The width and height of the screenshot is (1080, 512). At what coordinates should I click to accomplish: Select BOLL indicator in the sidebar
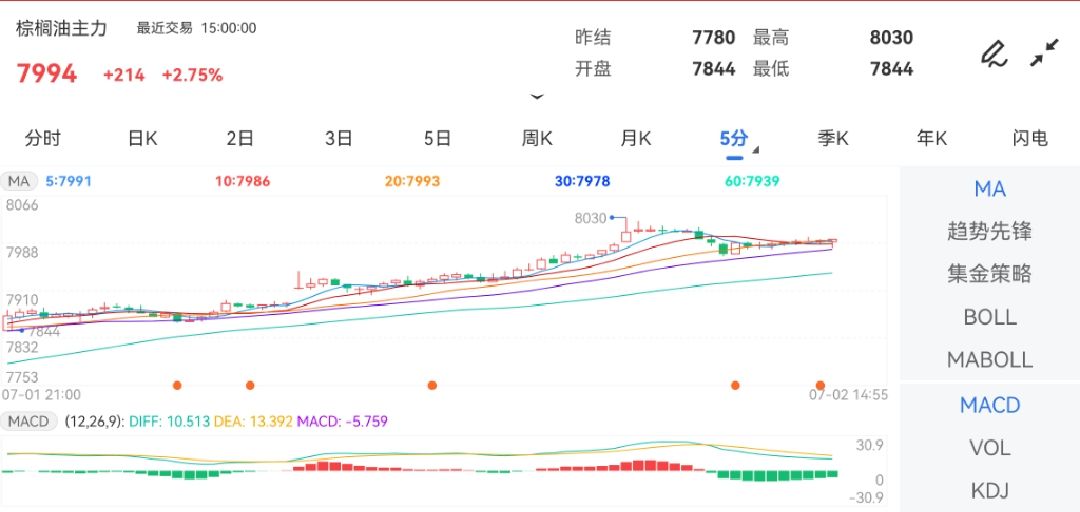click(x=990, y=317)
